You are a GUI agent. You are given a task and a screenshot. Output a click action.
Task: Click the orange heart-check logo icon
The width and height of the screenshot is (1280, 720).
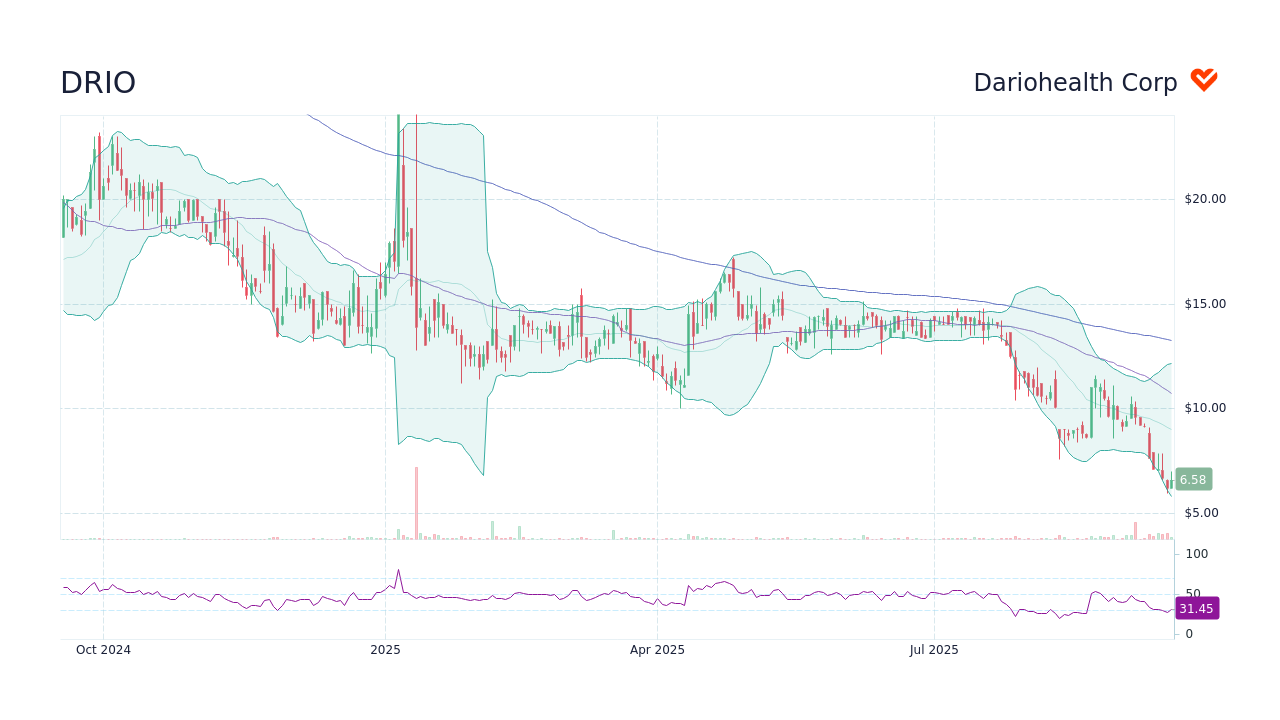[x=1204, y=81]
